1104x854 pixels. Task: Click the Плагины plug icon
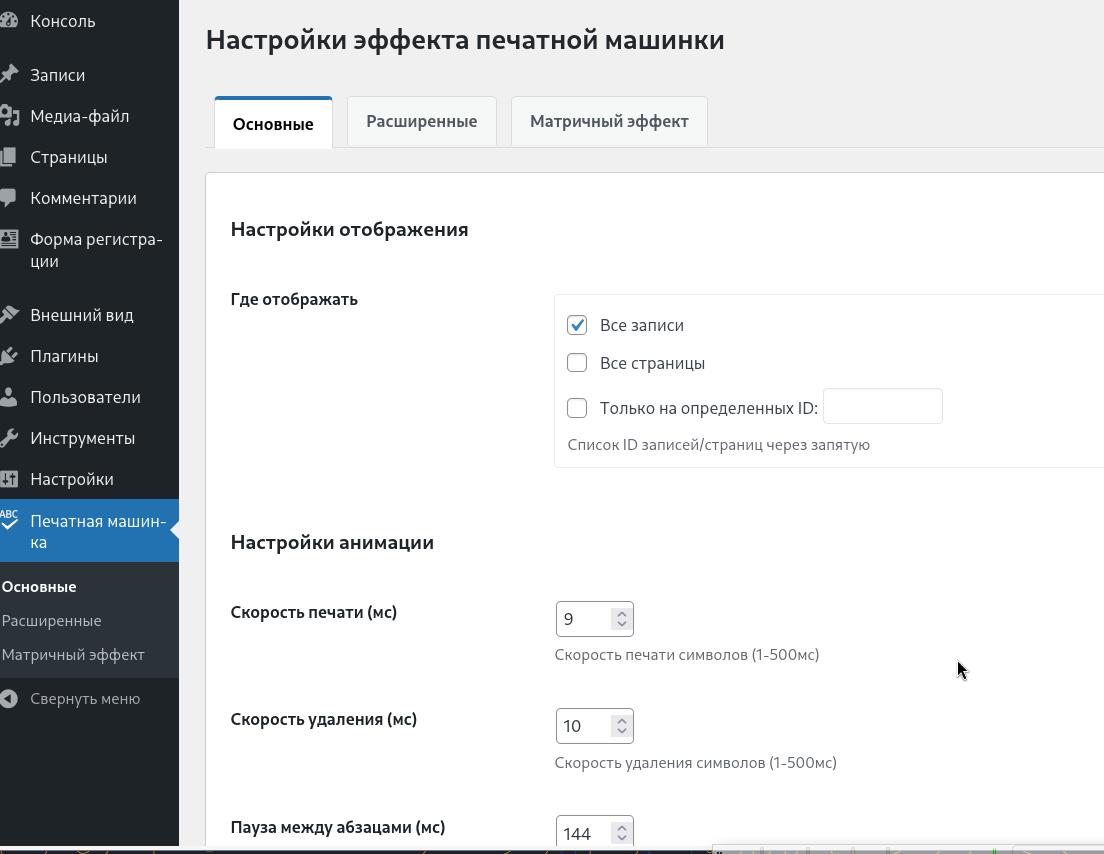point(9,356)
